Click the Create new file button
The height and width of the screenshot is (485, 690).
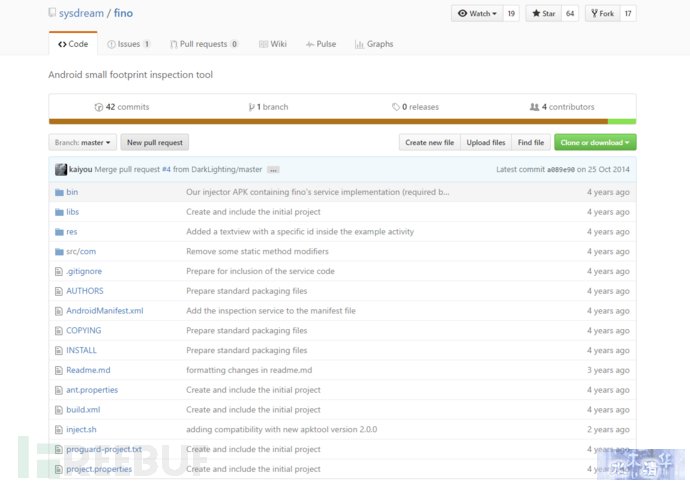429,143
